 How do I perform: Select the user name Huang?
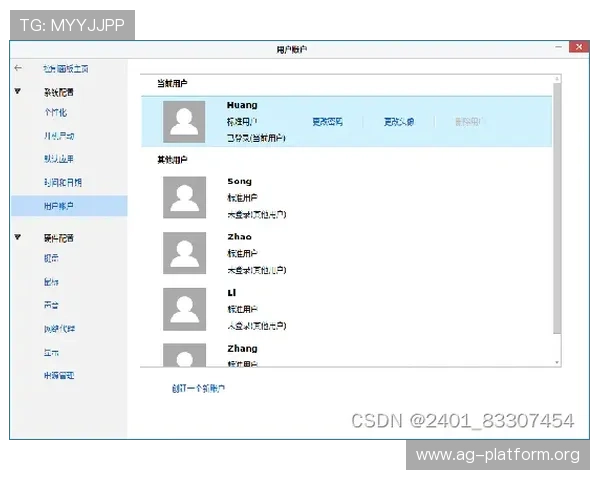(x=242, y=105)
